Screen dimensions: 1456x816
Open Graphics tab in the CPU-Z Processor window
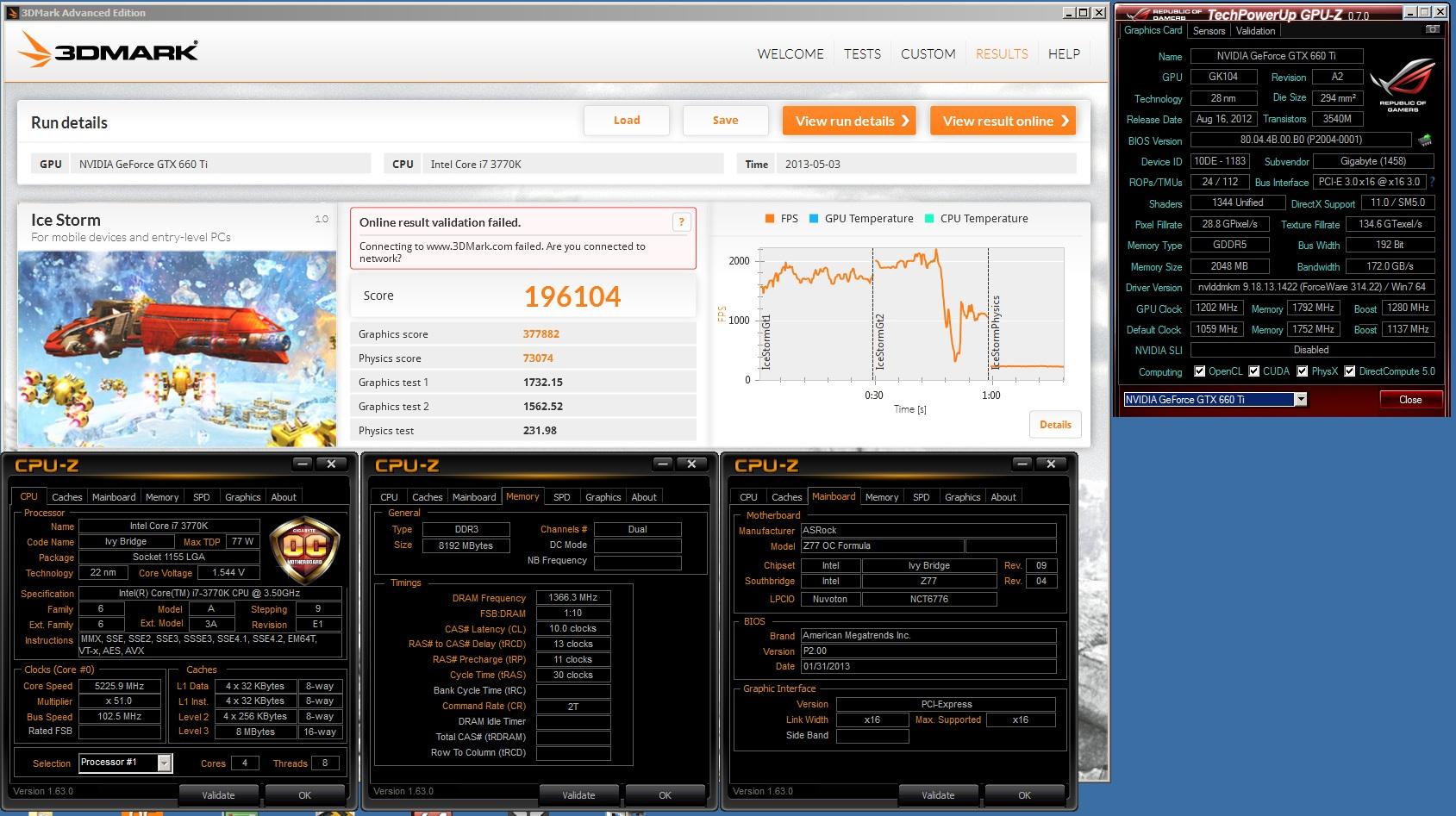tap(242, 497)
